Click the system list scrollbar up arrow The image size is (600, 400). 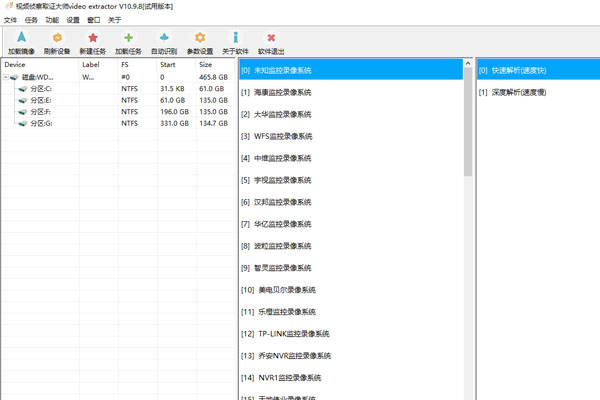pyautogui.click(x=468, y=63)
